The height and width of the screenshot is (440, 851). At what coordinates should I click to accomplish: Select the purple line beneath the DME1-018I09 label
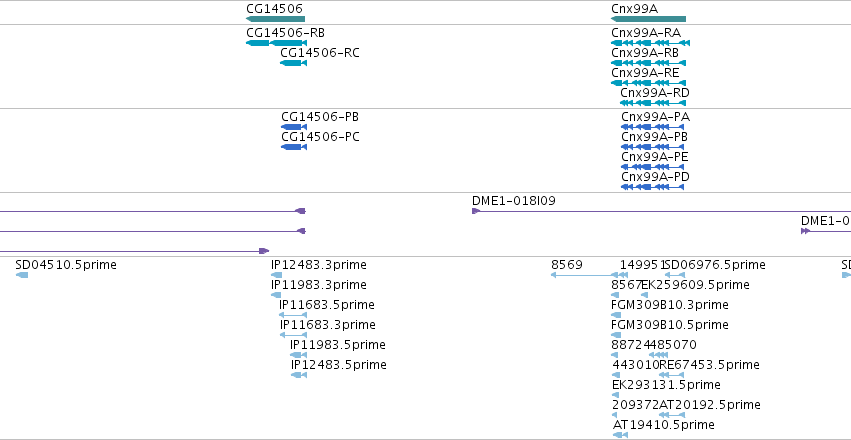[661, 211]
